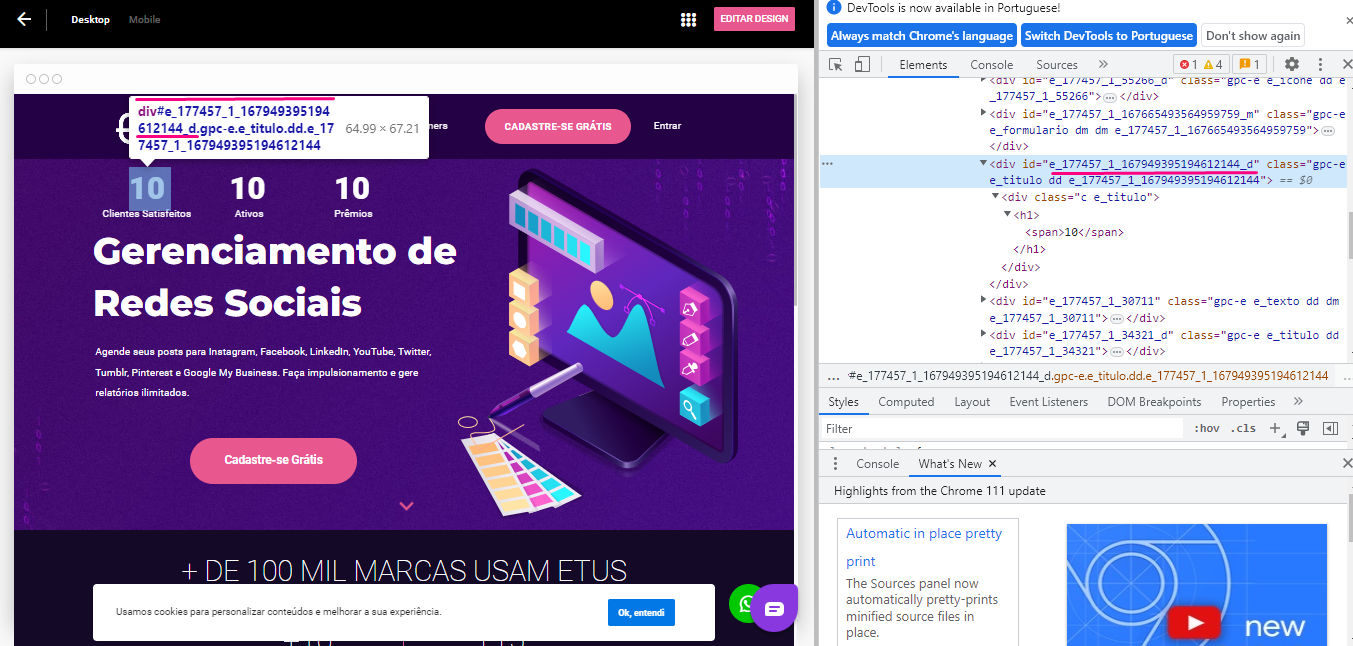This screenshot has width=1353, height=646.
Task: Switch to the Elements tab
Action: 923,65
